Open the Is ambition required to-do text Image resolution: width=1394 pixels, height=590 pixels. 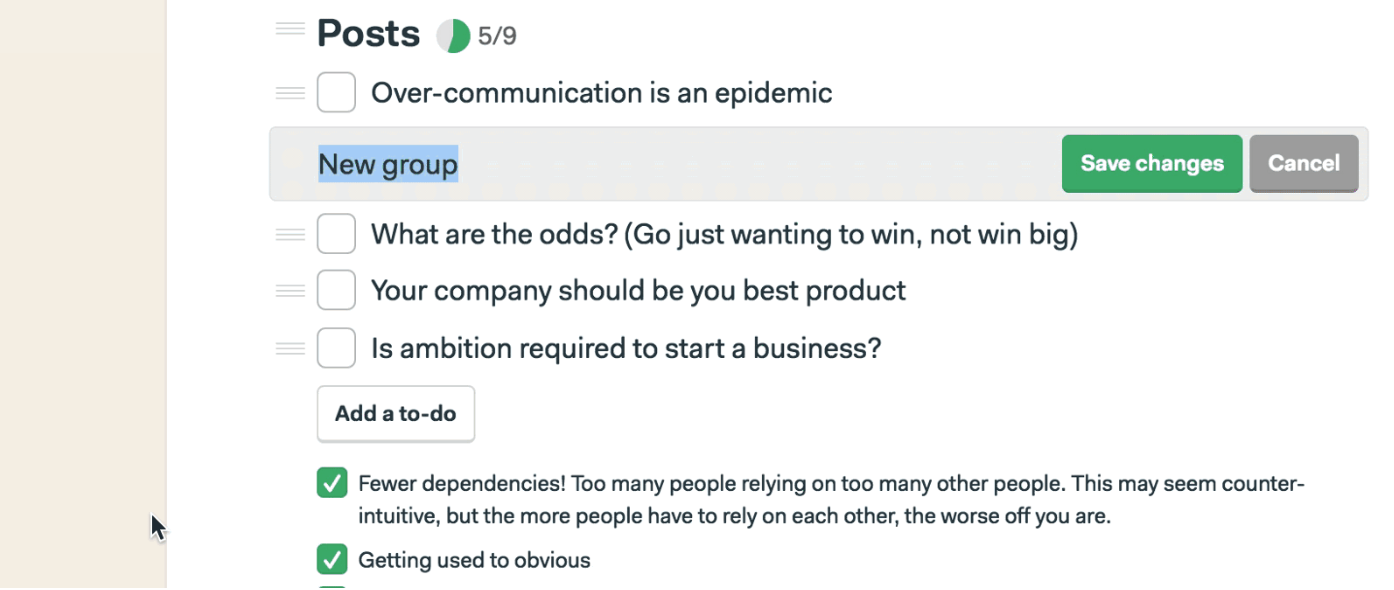click(x=626, y=348)
